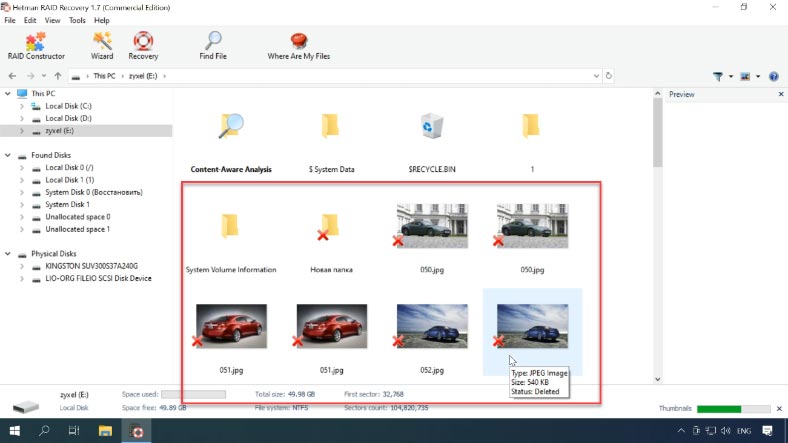Open the Find File search tool
Screen dimensions: 788x443
[213, 46]
